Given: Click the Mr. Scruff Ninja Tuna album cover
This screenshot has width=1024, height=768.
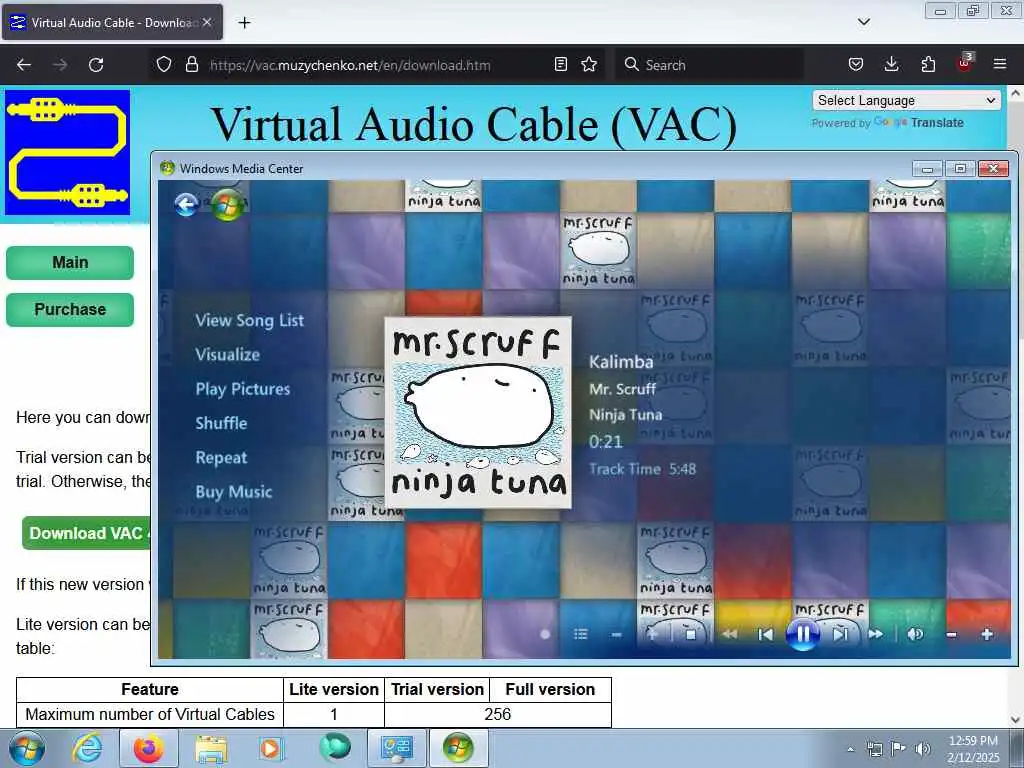Looking at the screenshot, I should [x=478, y=413].
